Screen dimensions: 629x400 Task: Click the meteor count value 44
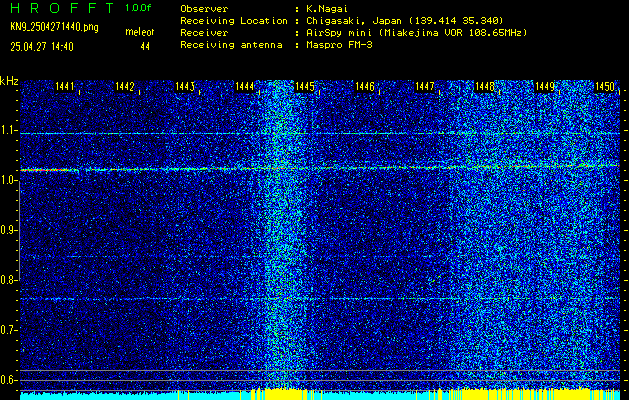145,47
